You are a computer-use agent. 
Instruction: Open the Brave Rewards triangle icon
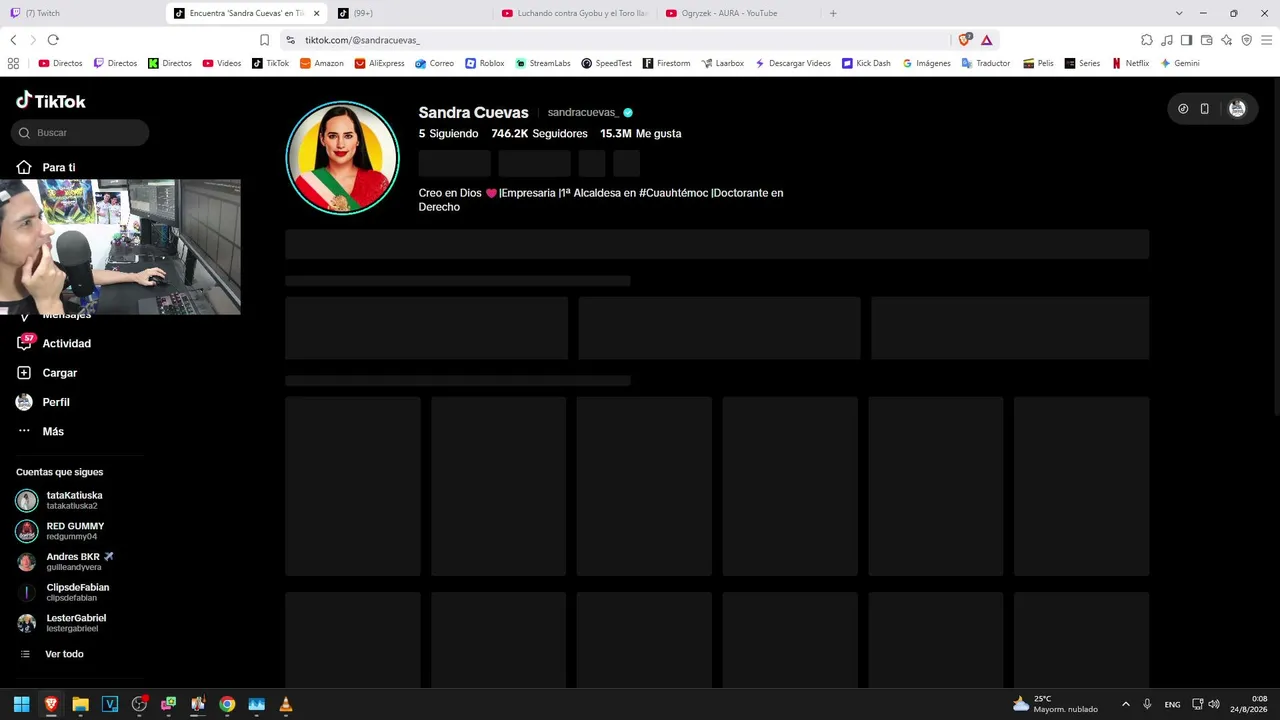tap(986, 40)
